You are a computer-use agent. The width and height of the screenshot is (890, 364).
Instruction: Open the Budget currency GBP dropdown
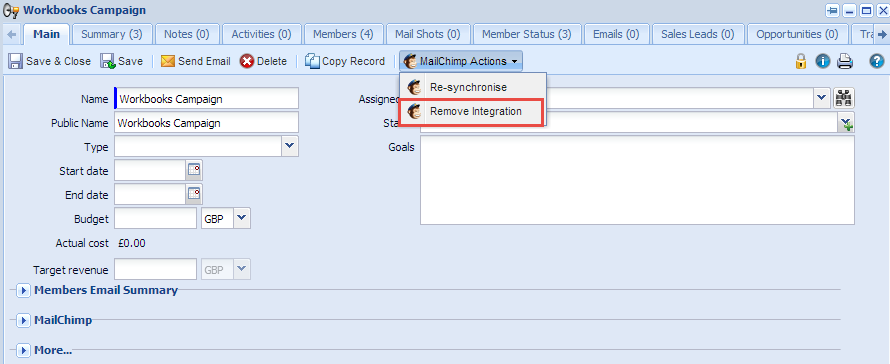[242, 218]
